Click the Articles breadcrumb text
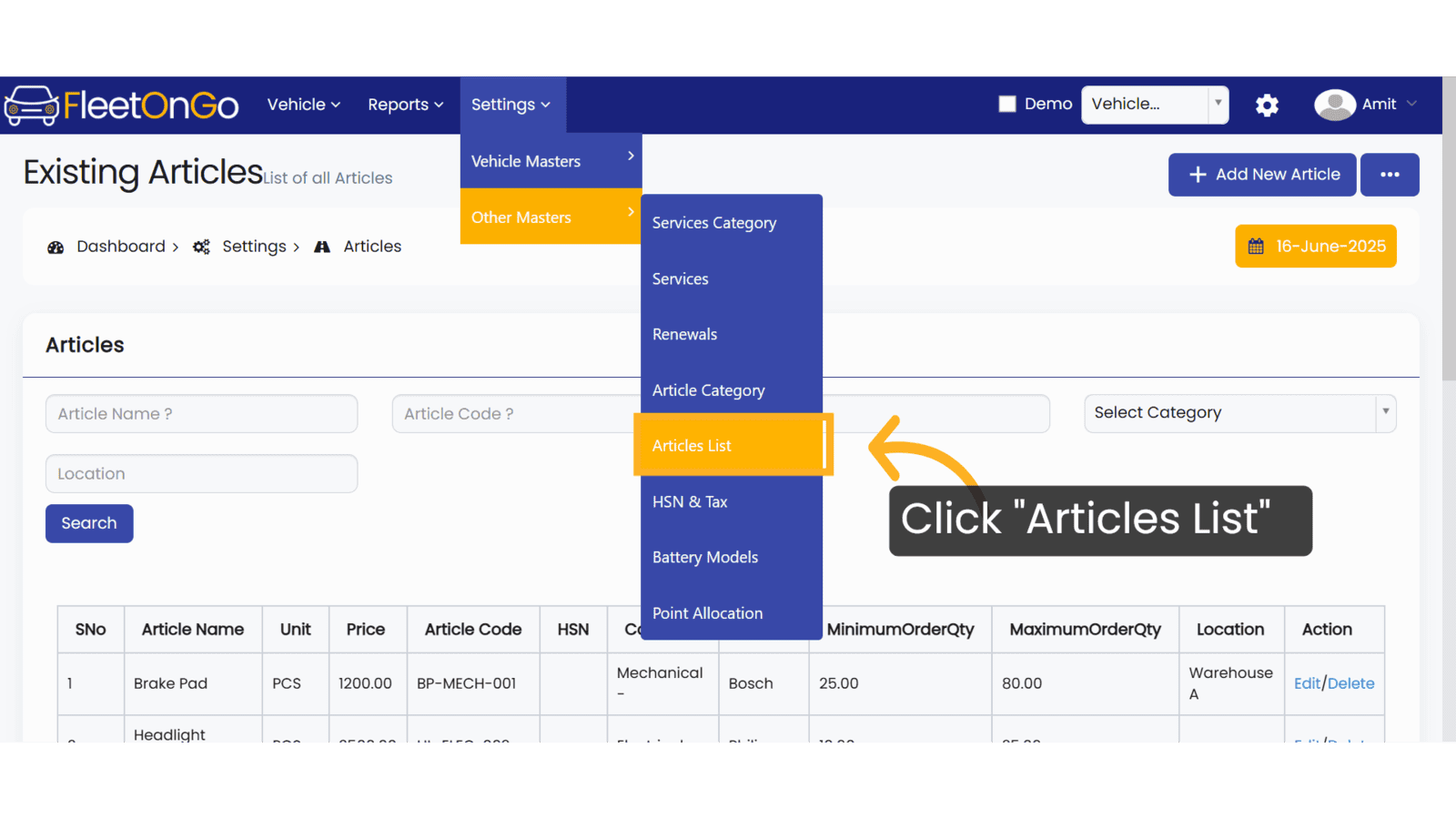The width and height of the screenshot is (1456, 819). [x=372, y=247]
